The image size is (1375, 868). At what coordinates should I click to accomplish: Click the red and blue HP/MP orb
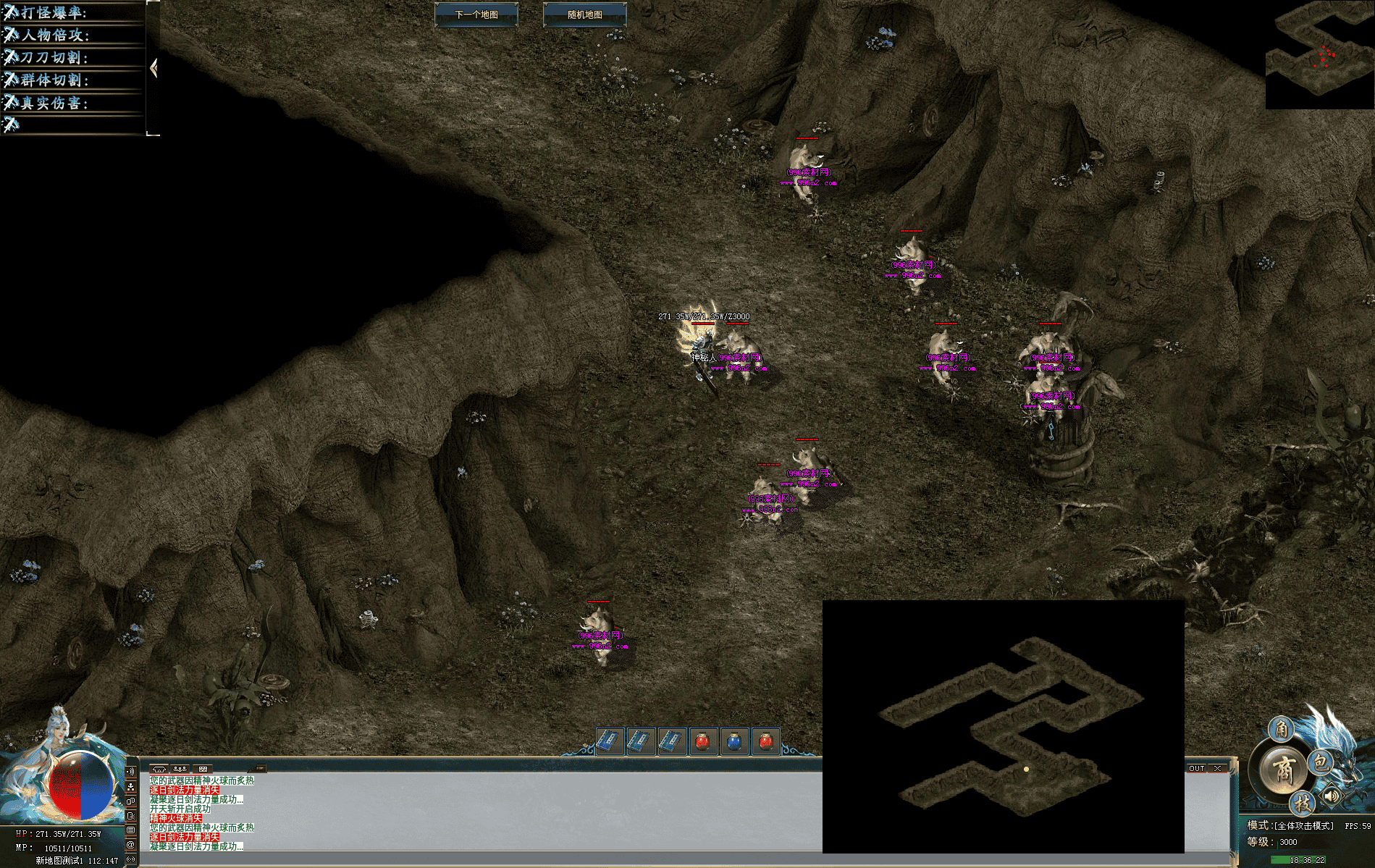point(80,787)
